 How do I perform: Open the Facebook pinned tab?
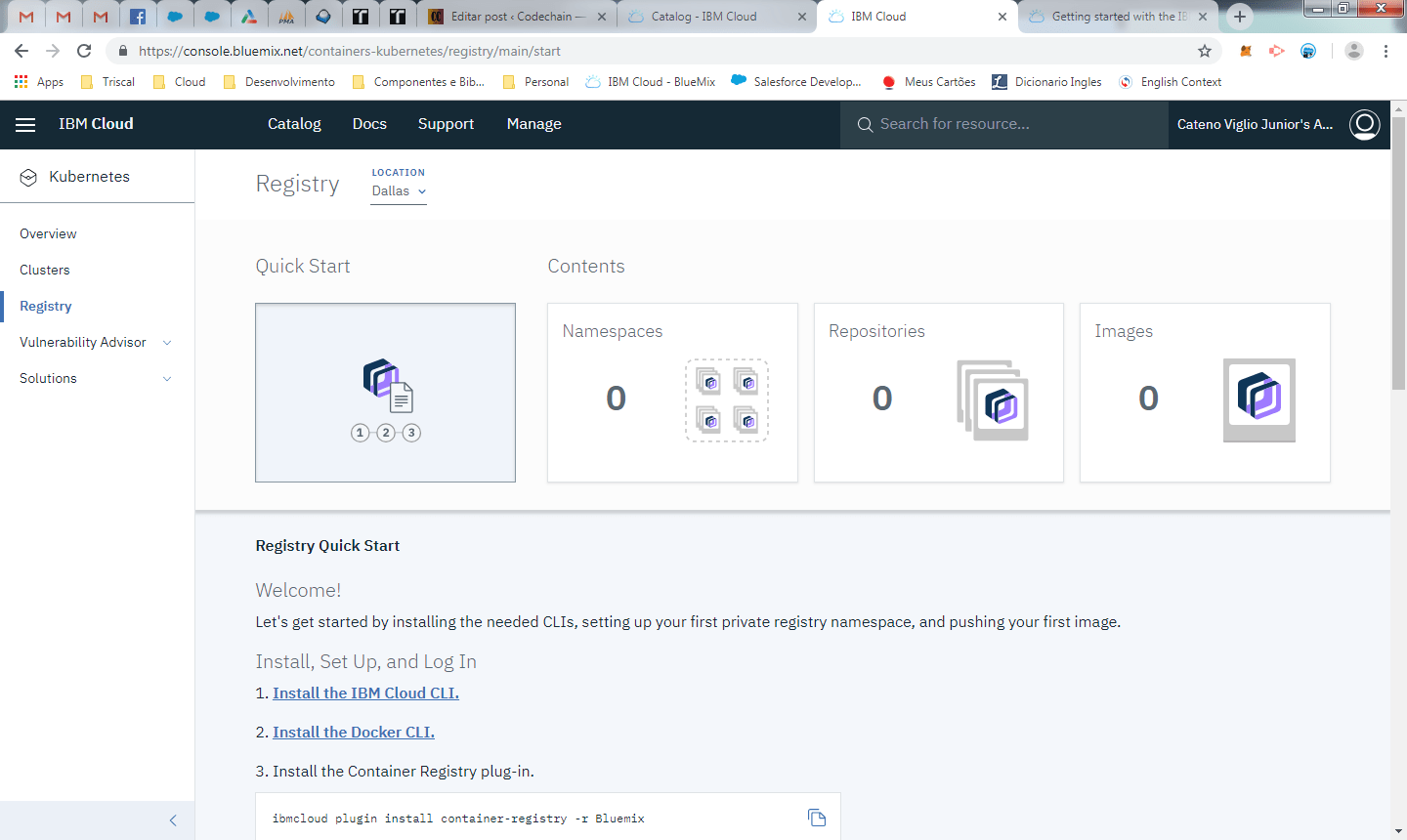point(138,17)
